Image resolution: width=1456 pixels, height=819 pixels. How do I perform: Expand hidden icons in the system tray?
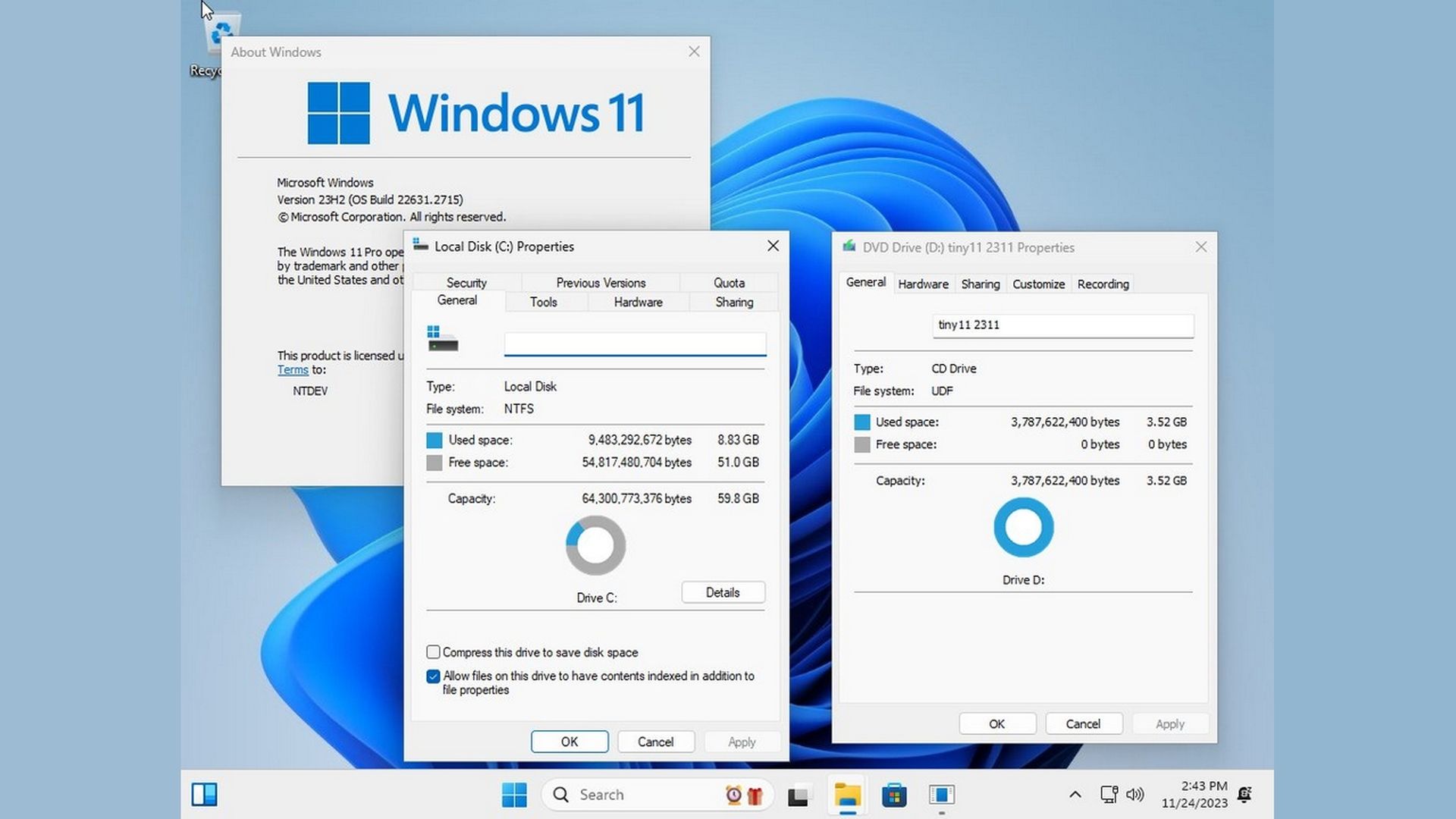(x=1075, y=794)
